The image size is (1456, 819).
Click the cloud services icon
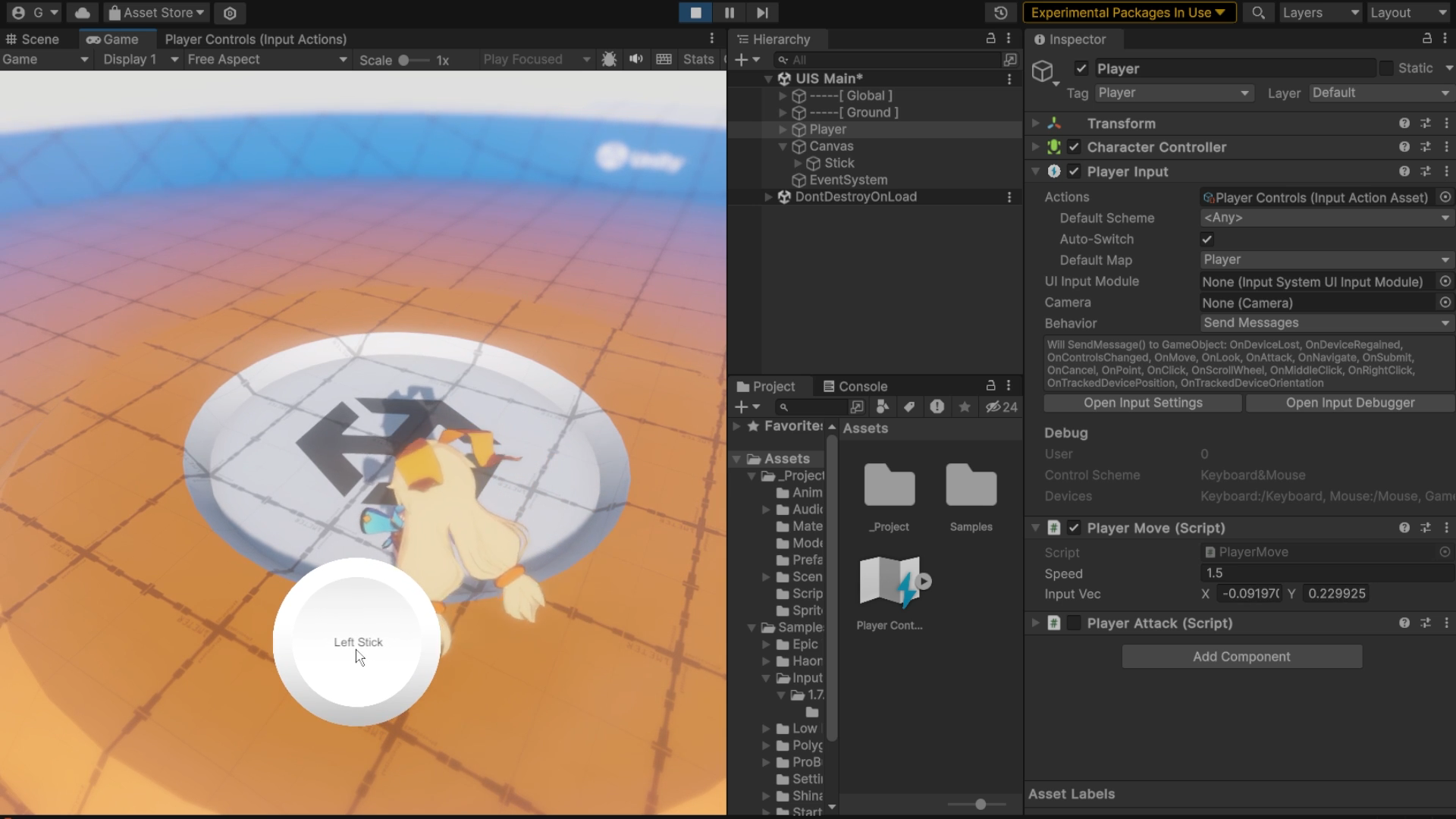click(x=82, y=13)
